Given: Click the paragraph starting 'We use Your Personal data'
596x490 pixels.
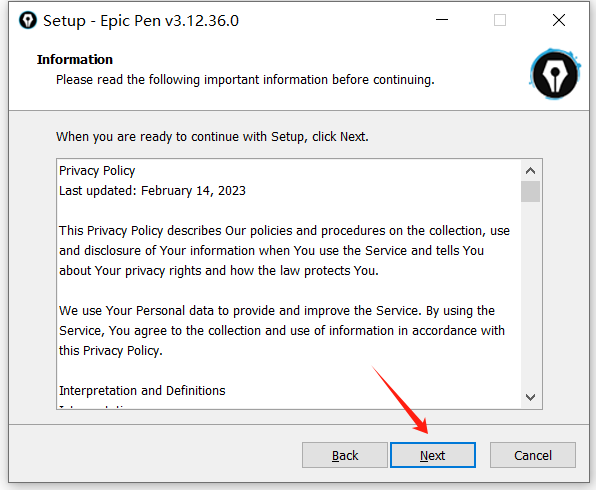Looking at the screenshot, I should tap(282, 330).
